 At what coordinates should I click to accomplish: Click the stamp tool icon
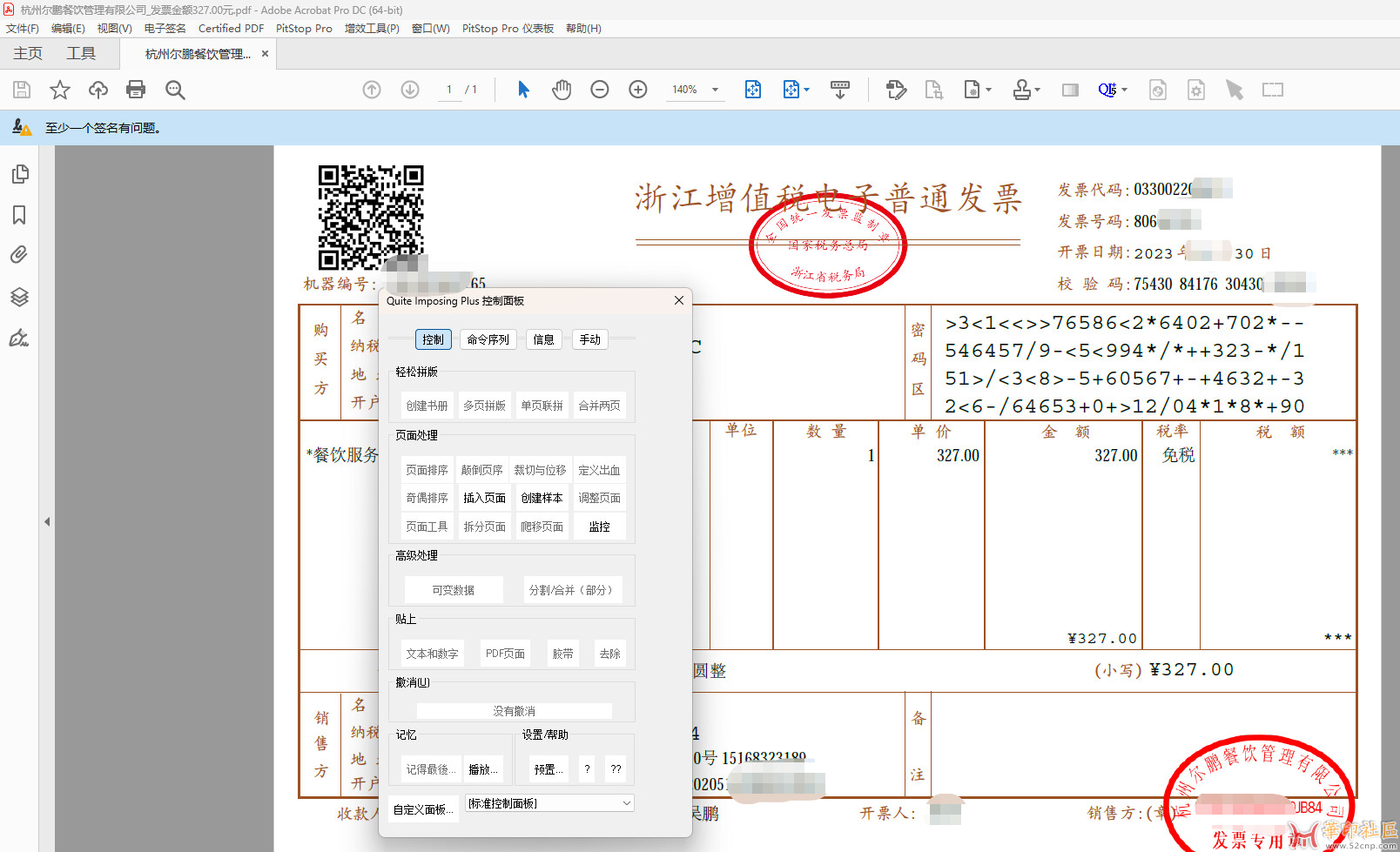point(1022,90)
